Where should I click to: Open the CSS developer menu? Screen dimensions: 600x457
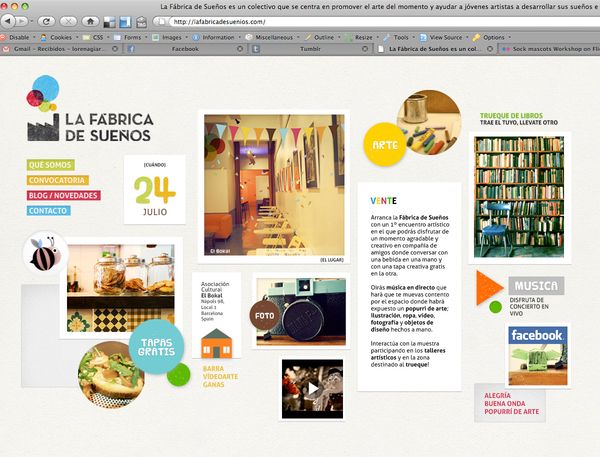[96, 37]
